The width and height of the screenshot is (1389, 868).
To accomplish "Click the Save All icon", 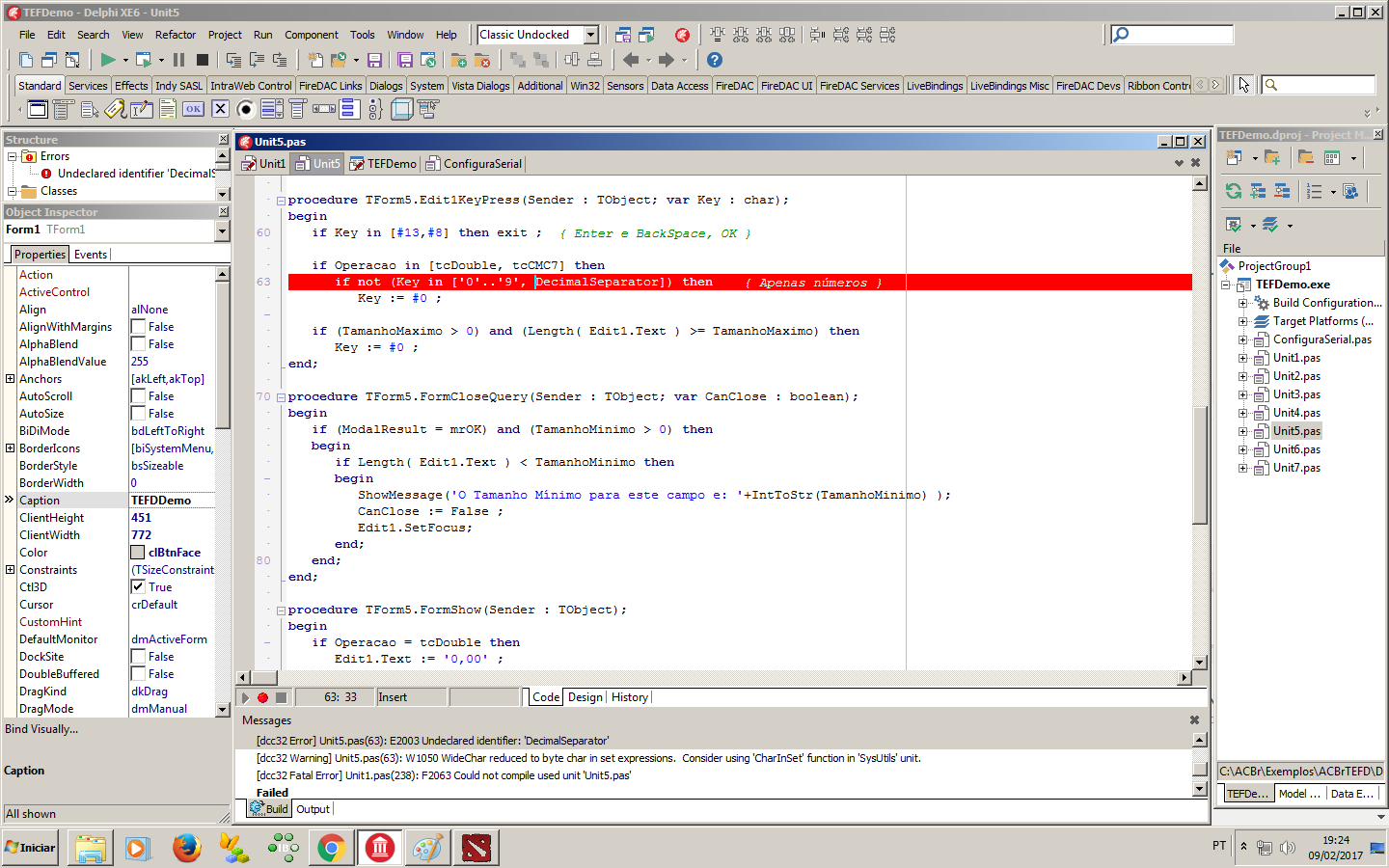I will 405,60.
